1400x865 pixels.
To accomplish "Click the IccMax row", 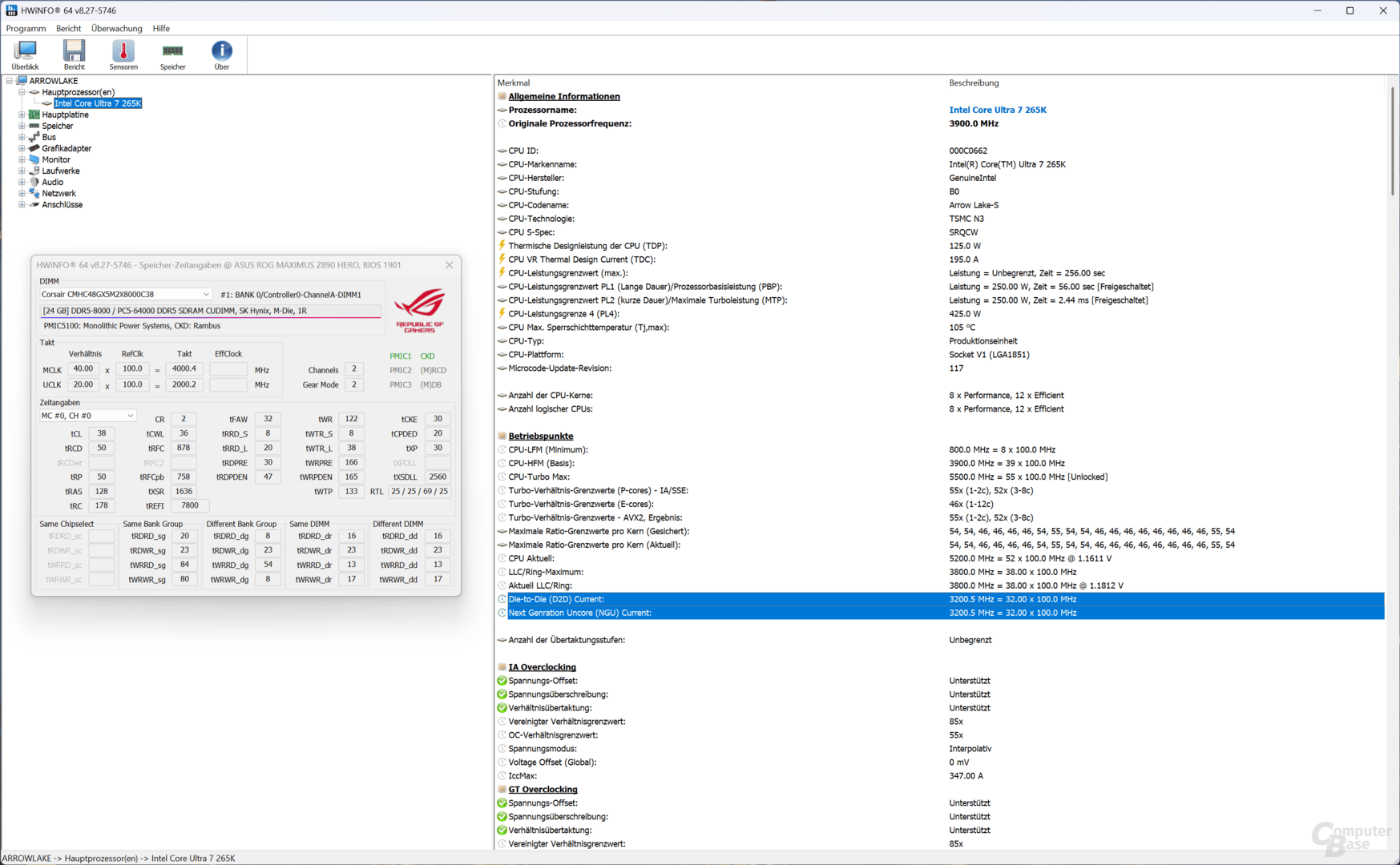I will [941, 776].
